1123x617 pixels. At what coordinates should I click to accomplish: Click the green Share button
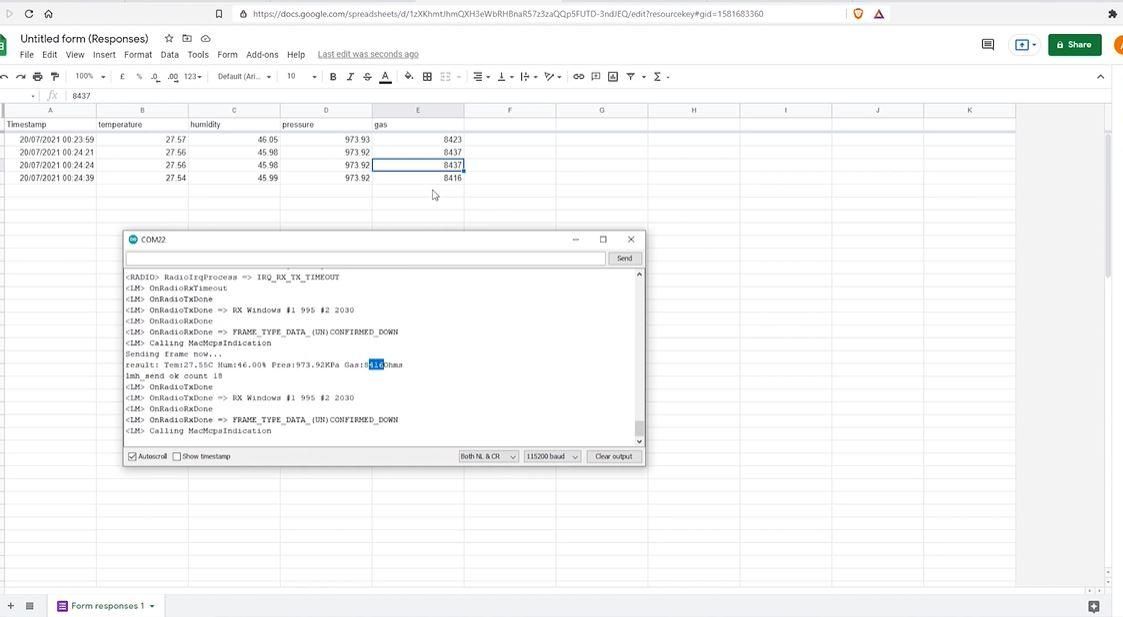[1074, 44]
